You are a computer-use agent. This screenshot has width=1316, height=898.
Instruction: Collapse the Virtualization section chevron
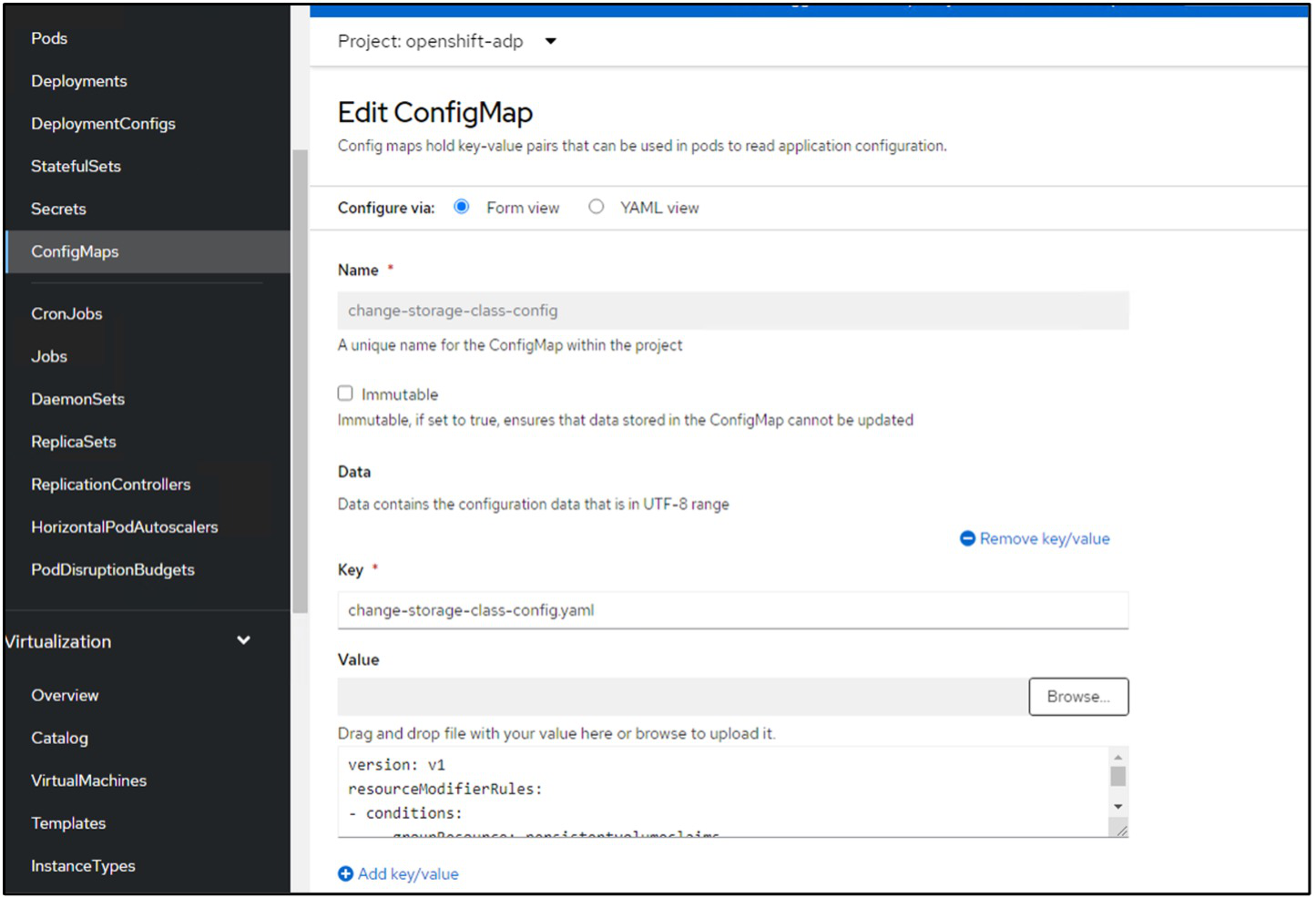(244, 640)
